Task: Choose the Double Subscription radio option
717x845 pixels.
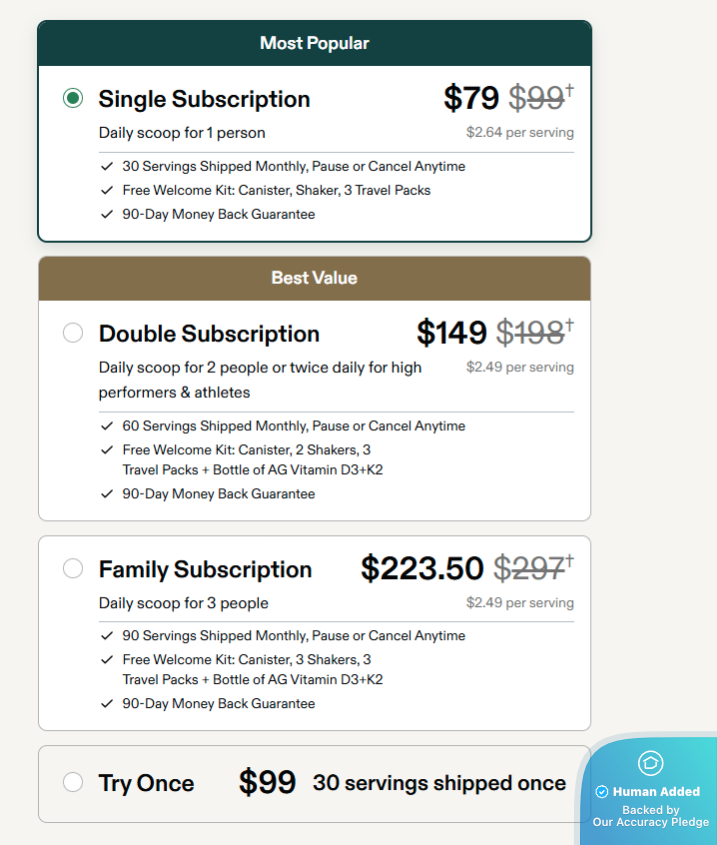Action: 73,333
